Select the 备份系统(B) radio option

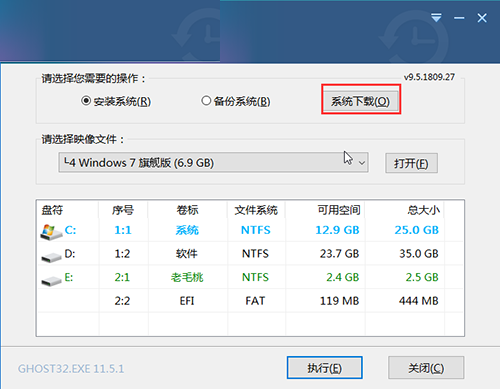(235, 101)
